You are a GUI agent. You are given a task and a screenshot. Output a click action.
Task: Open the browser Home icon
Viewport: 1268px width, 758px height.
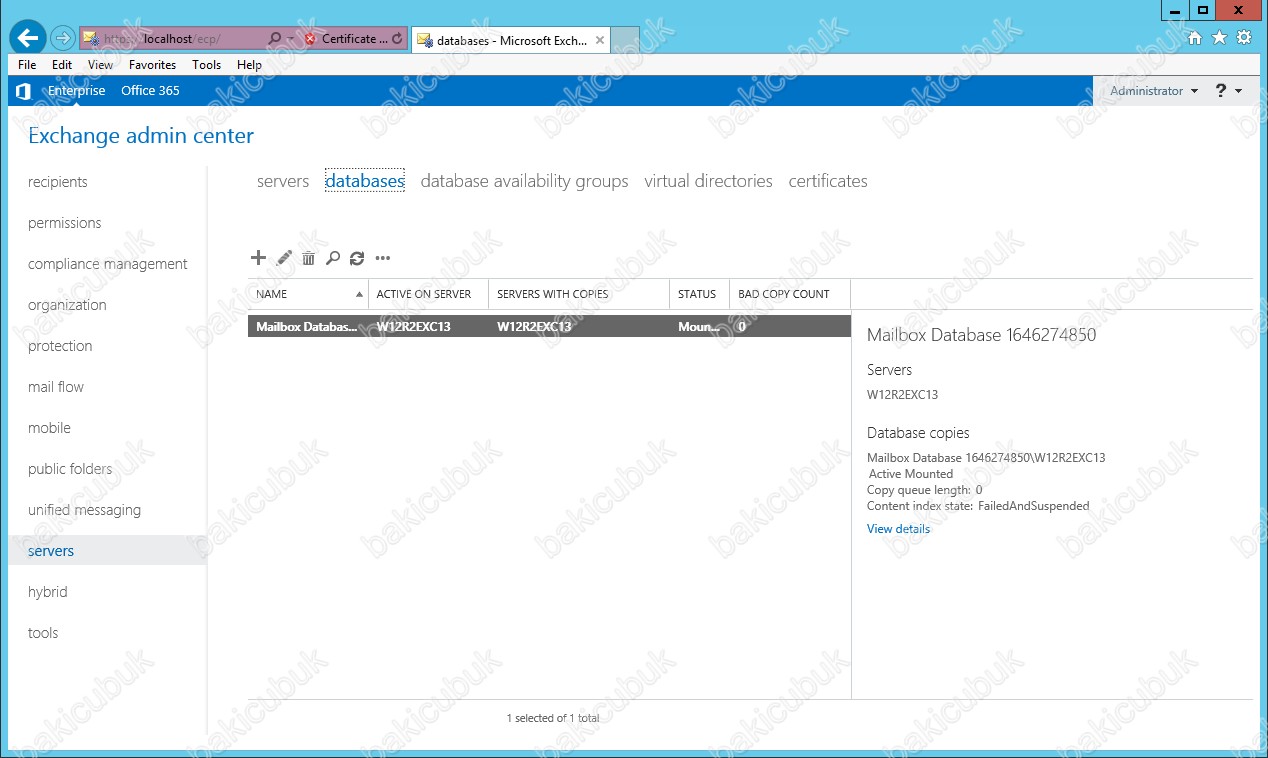point(1195,38)
